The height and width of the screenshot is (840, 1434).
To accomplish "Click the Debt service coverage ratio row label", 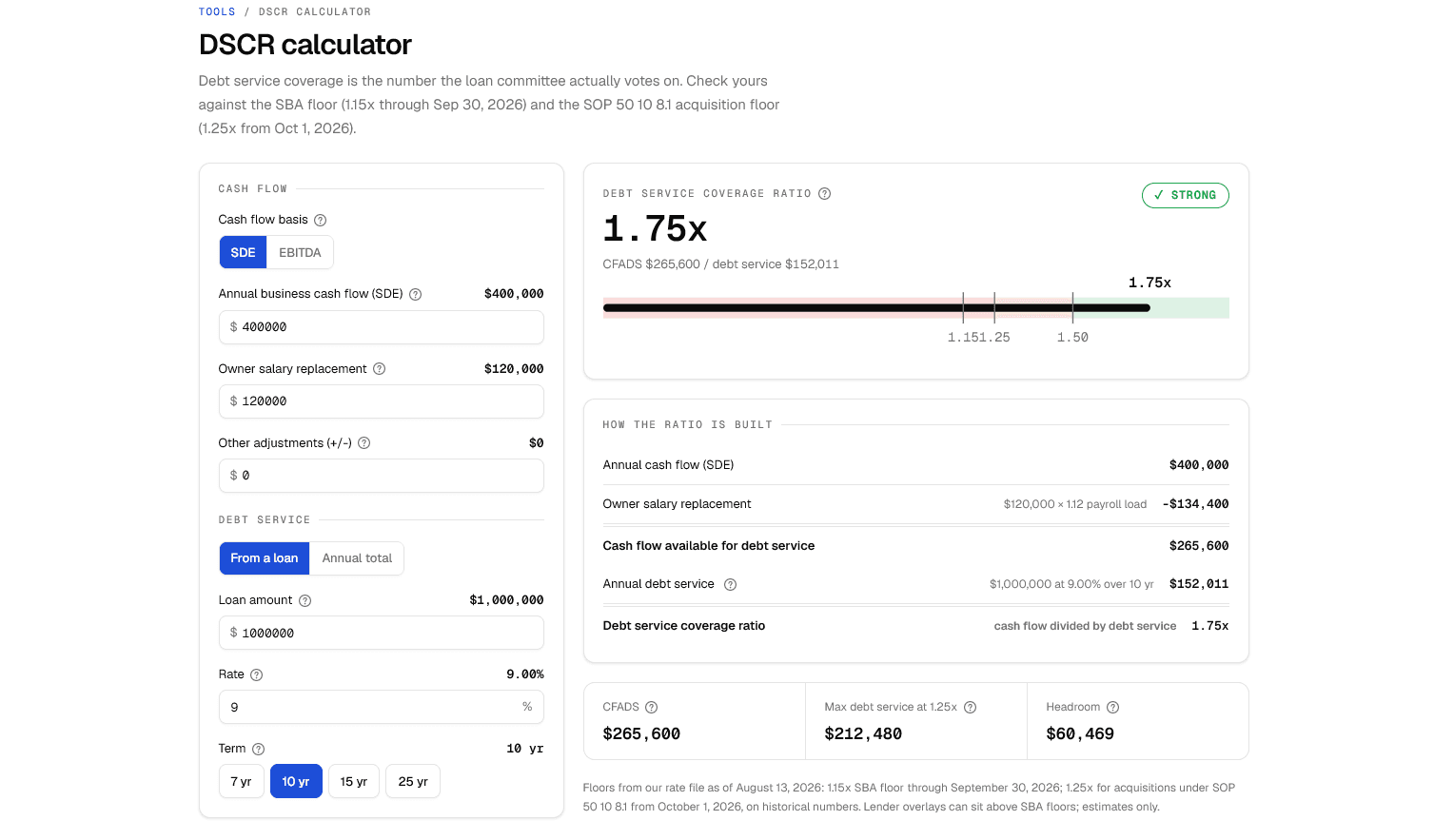I will (684, 626).
